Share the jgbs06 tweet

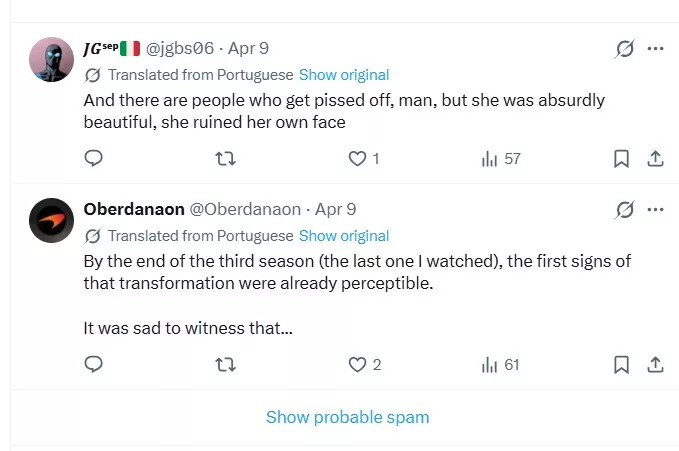click(x=656, y=158)
